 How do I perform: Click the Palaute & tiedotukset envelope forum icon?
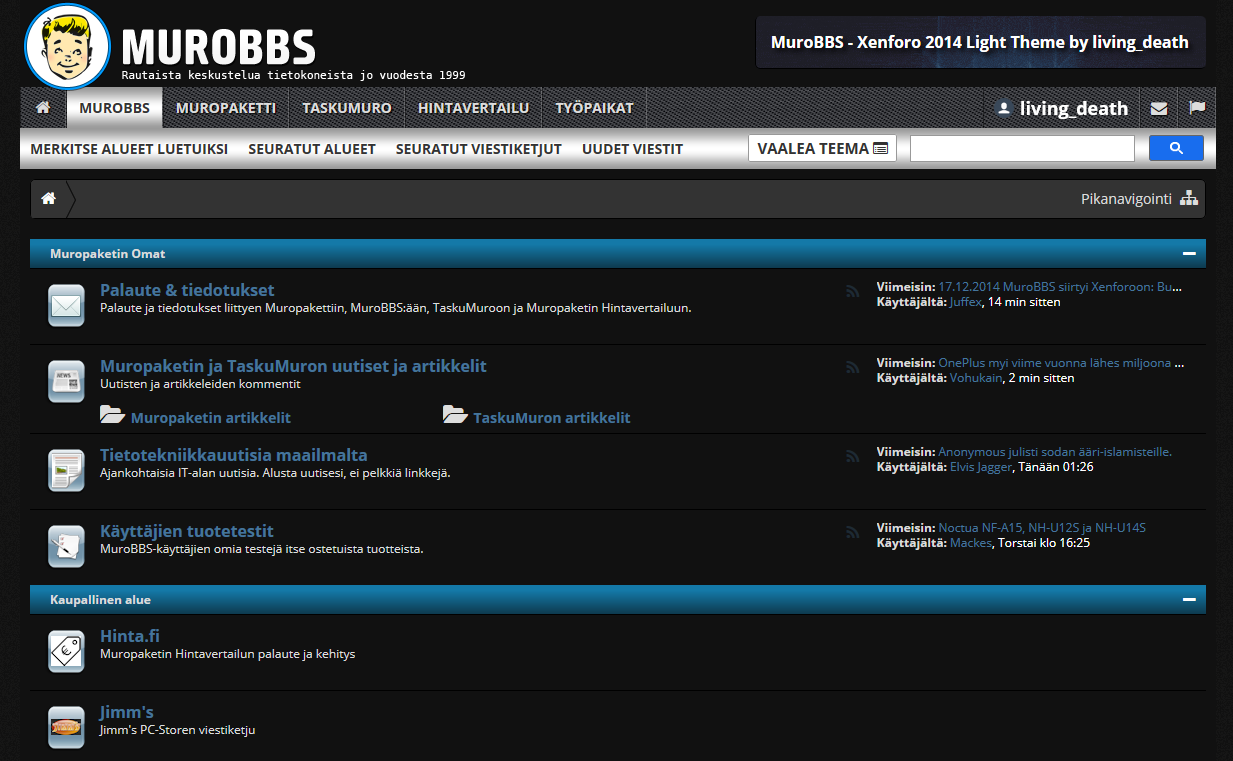pyautogui.click(x=67, y=306)
